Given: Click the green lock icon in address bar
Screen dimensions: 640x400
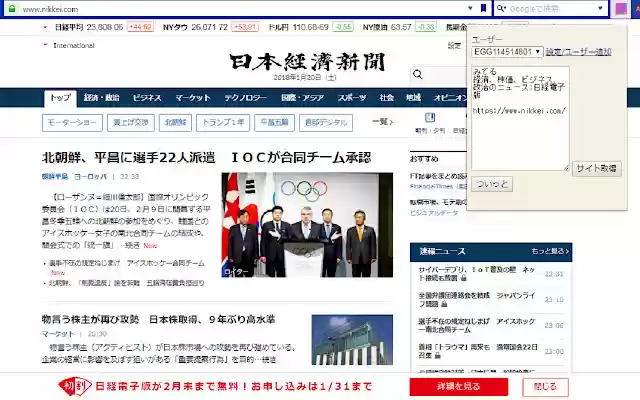Looking at the screenshot, I should tap(12, 9).
